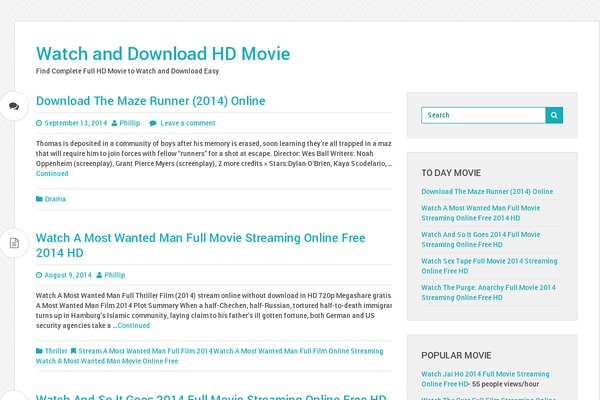Click Continued link under Maze Runner excerpt
This screenshot has width=600, height=400.
52,173
